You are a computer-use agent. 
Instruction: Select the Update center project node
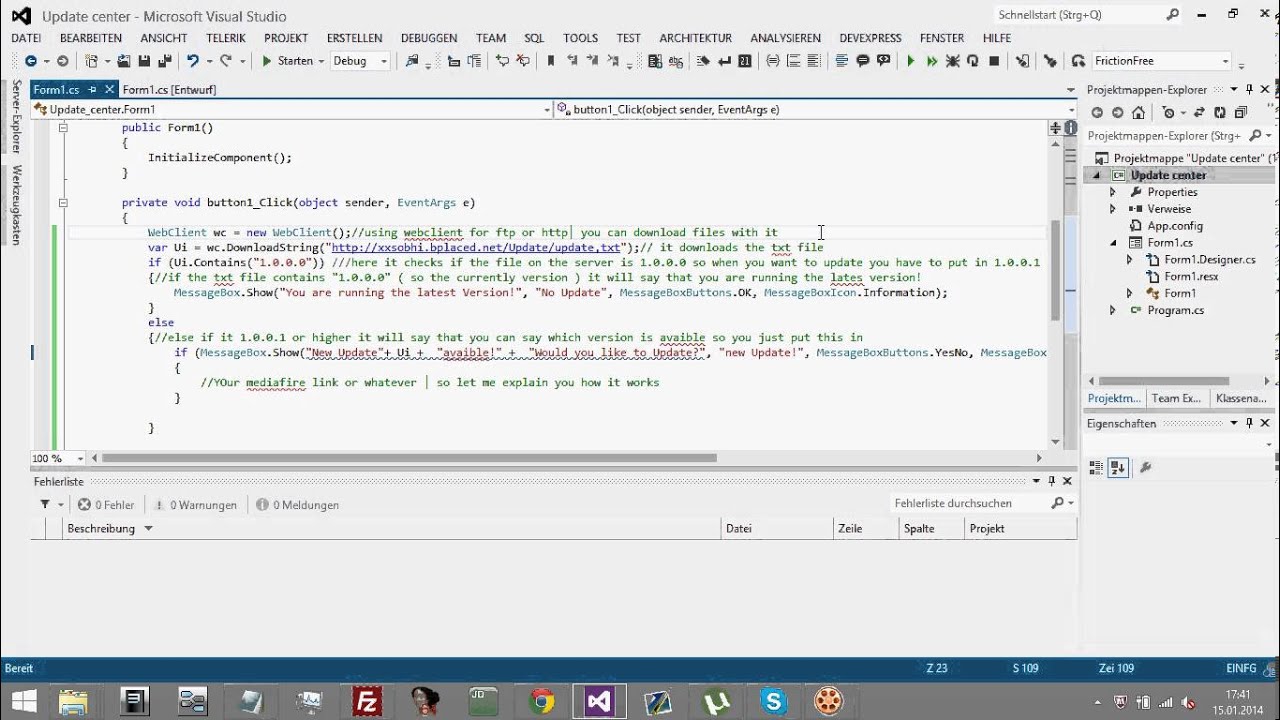pos(1168,175)
